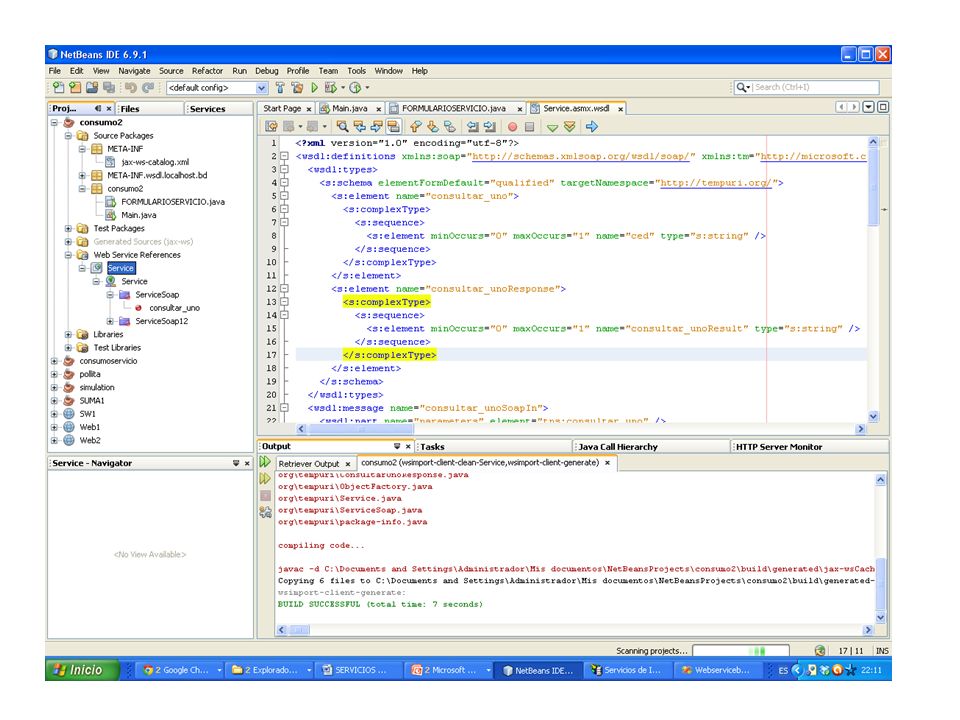Open the Debug Main Project dropdown arrow
The height and width of the screenshot is (720, 960).
pos(343,88)
